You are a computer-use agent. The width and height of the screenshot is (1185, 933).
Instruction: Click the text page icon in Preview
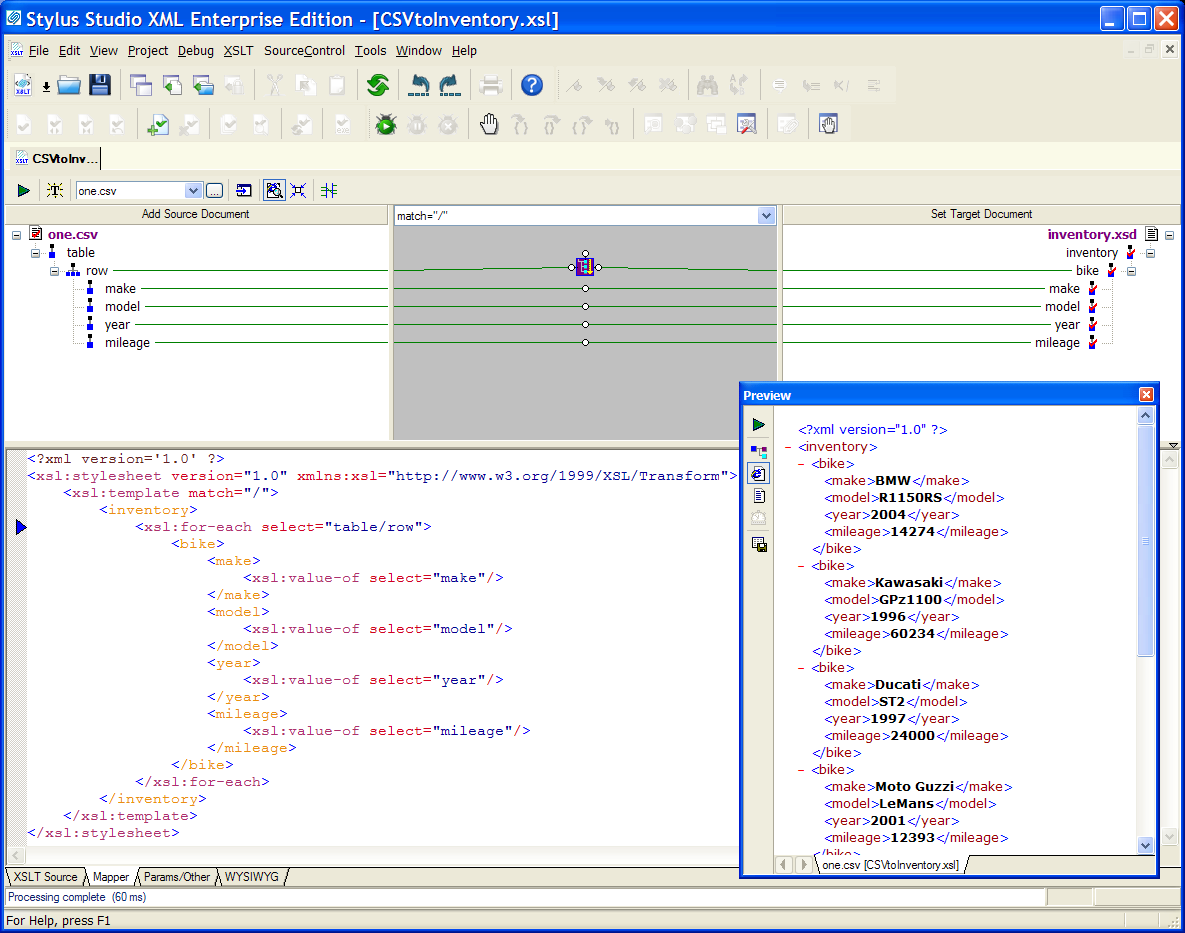coord(760,496)
